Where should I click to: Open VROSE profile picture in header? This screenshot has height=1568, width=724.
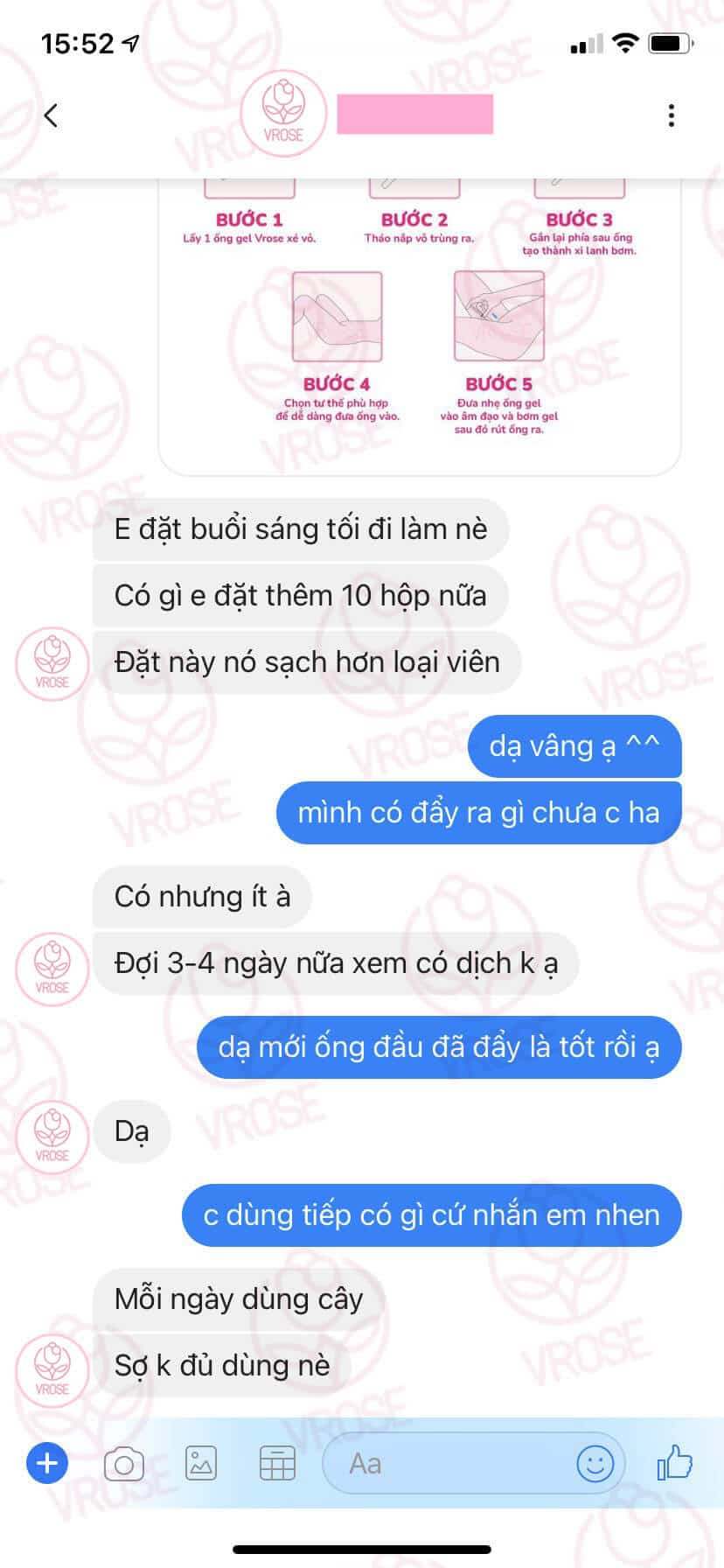point(283,114)
